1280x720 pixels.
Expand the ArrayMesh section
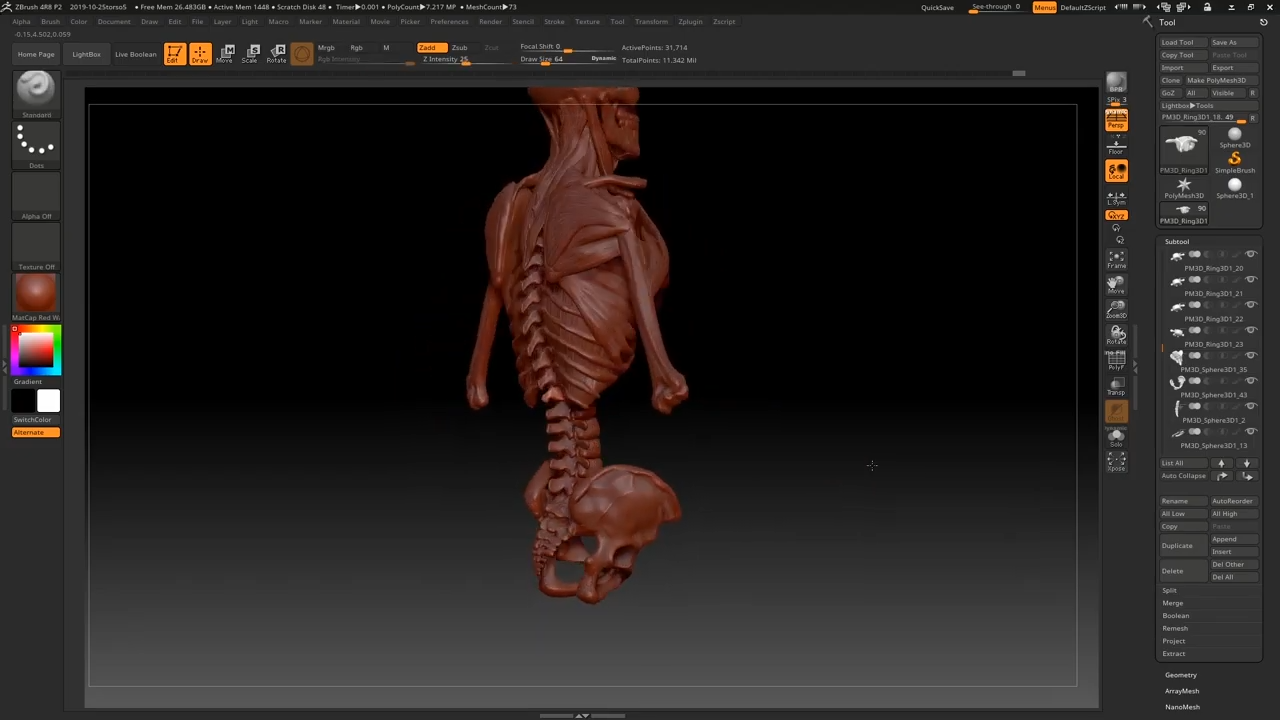point(1181,691)
